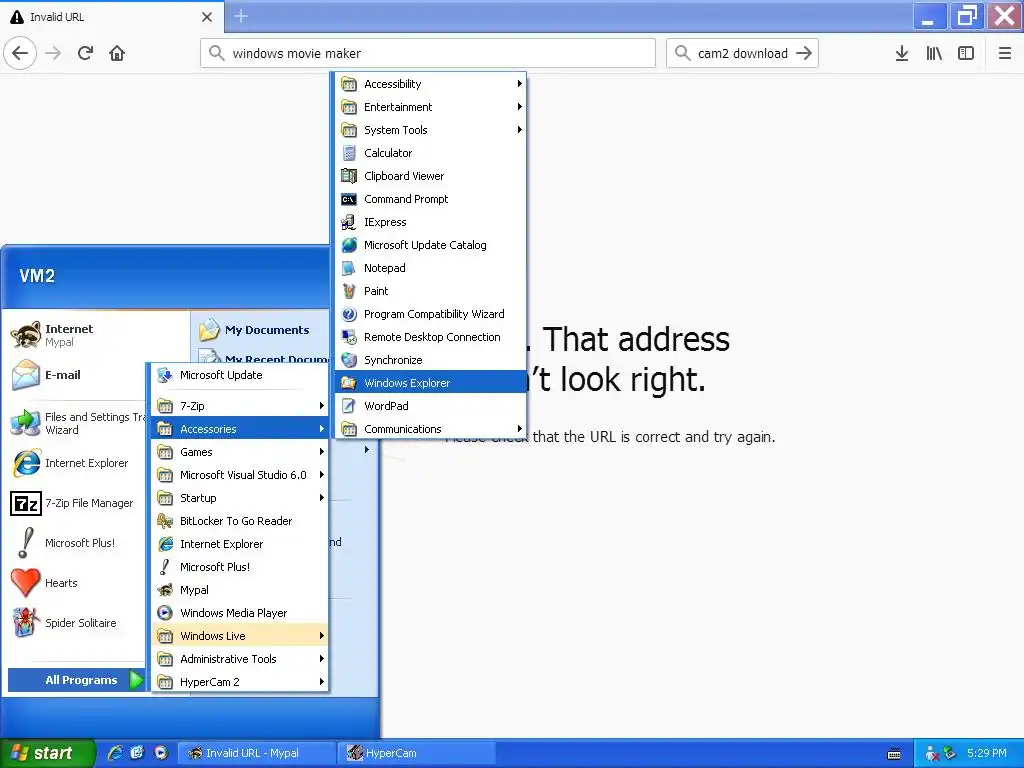This screenshot has width=1024, height=768.
Task: Open Remote Desktop Connection
Action: click(x=430, y=337)
